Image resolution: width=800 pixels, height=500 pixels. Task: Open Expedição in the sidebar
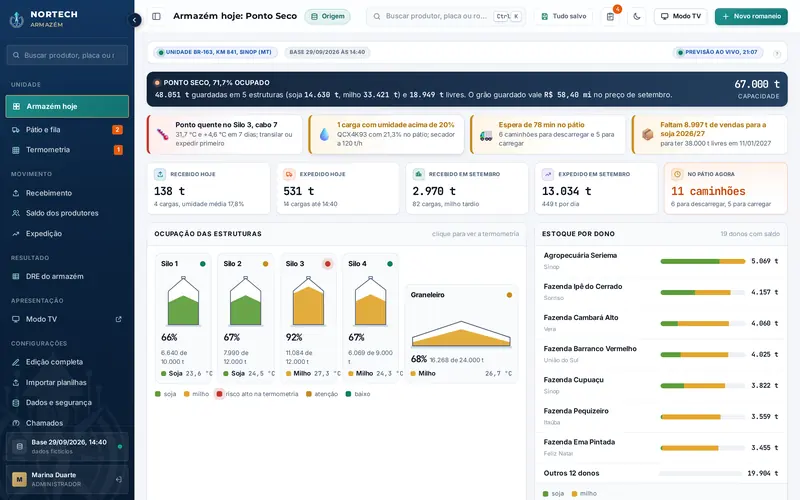coord(67,234)
